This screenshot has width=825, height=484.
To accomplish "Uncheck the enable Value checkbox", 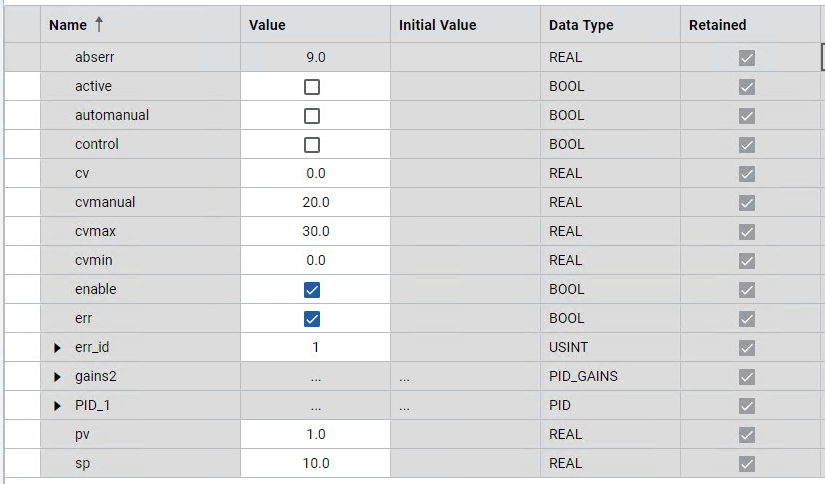I will click(x=312, y=290).
